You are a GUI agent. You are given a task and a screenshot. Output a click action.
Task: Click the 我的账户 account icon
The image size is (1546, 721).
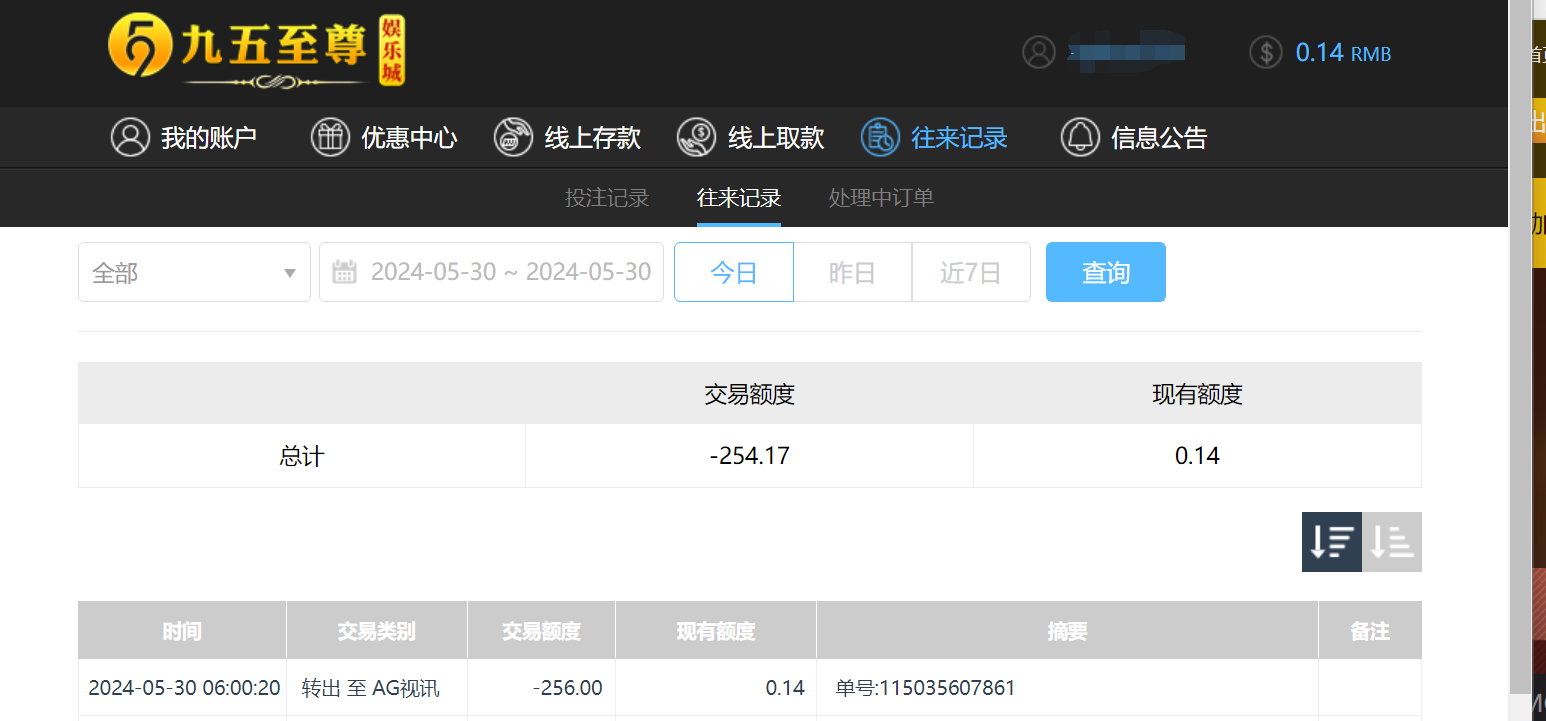[x=130, y=137]
